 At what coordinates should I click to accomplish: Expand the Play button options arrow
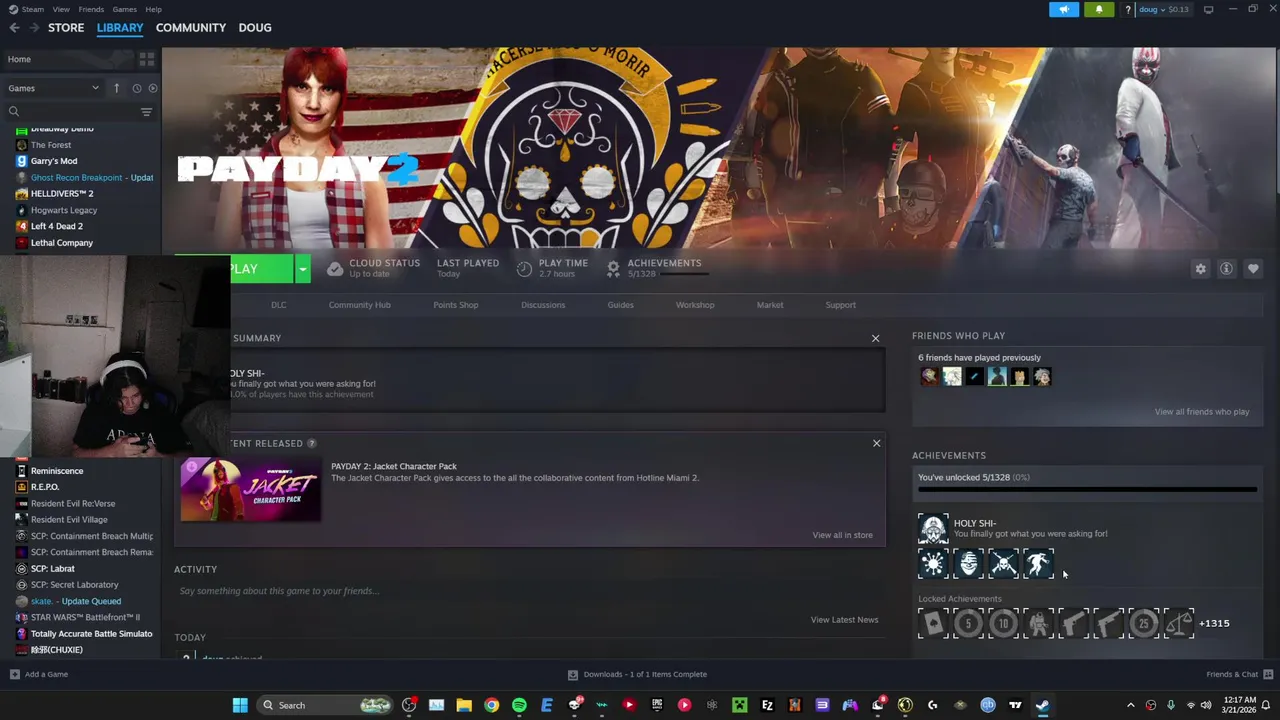click(302, 269)
